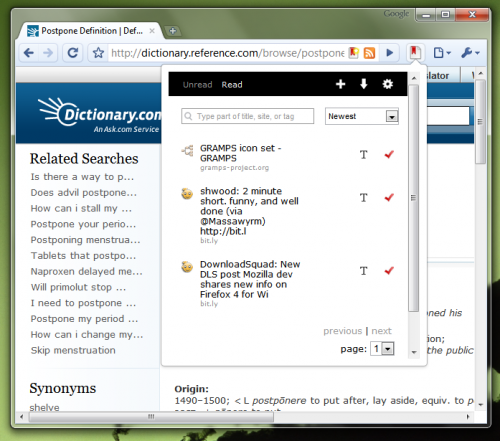Switch to the Read tab
500x441 pixels.
(x=232, y=85)
